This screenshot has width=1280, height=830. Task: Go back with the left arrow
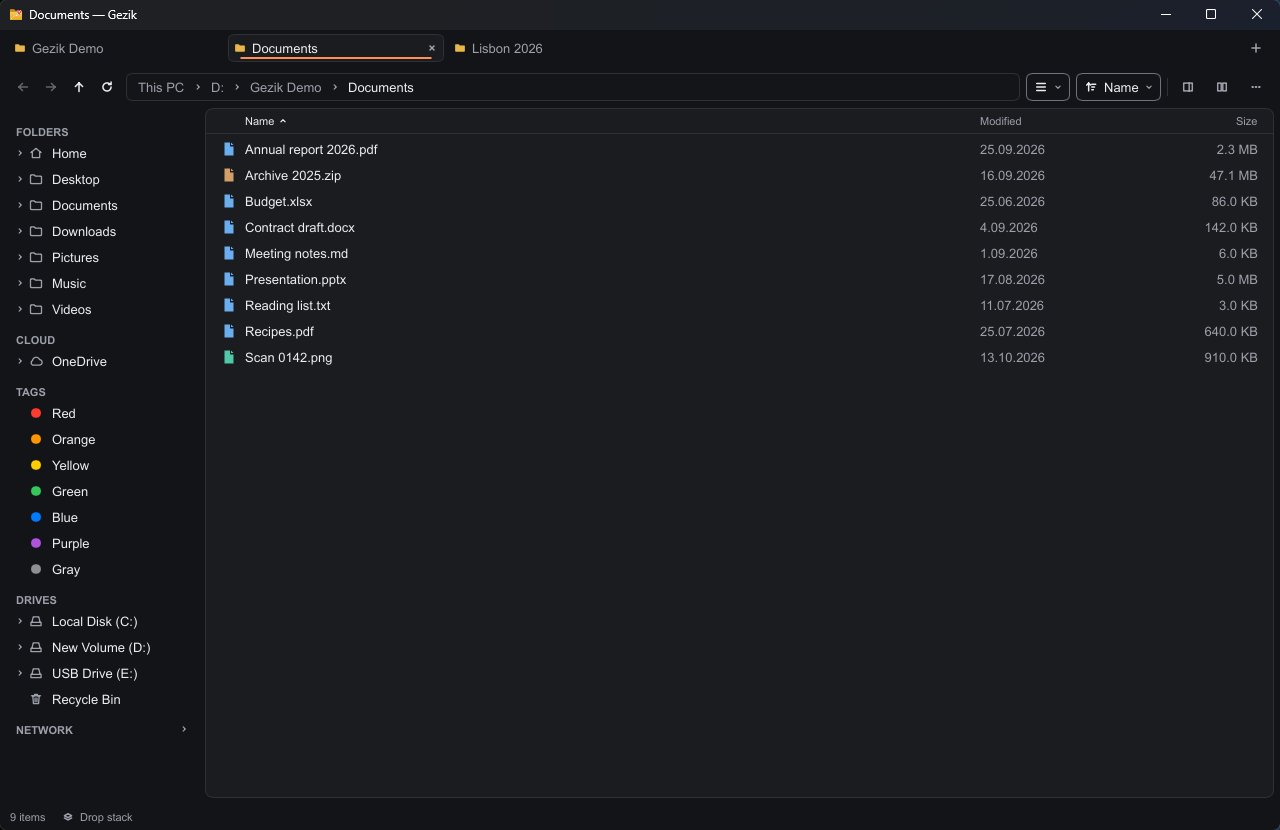[x=23, y=87]
